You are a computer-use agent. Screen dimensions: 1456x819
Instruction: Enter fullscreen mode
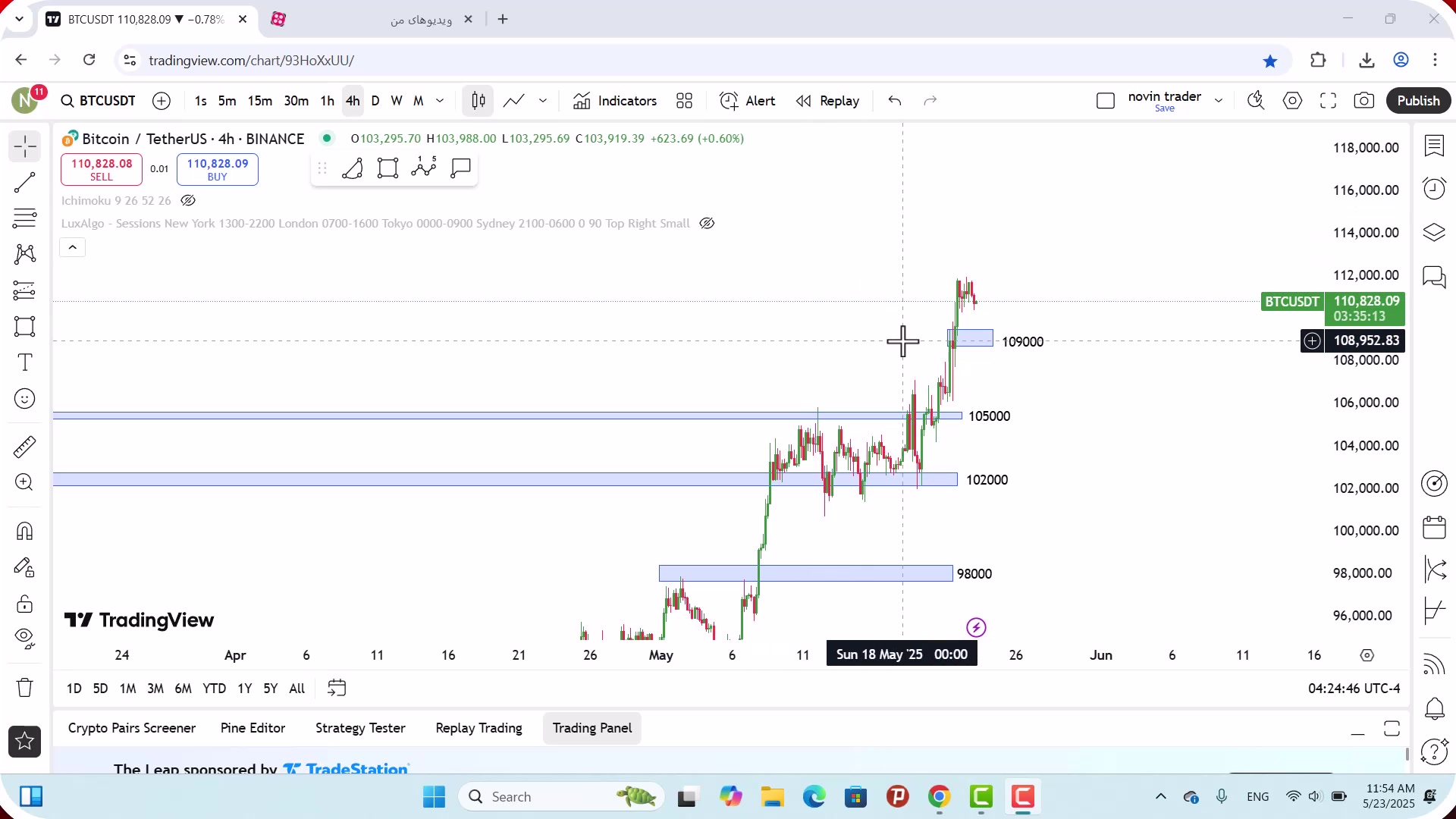(1329, 101)
